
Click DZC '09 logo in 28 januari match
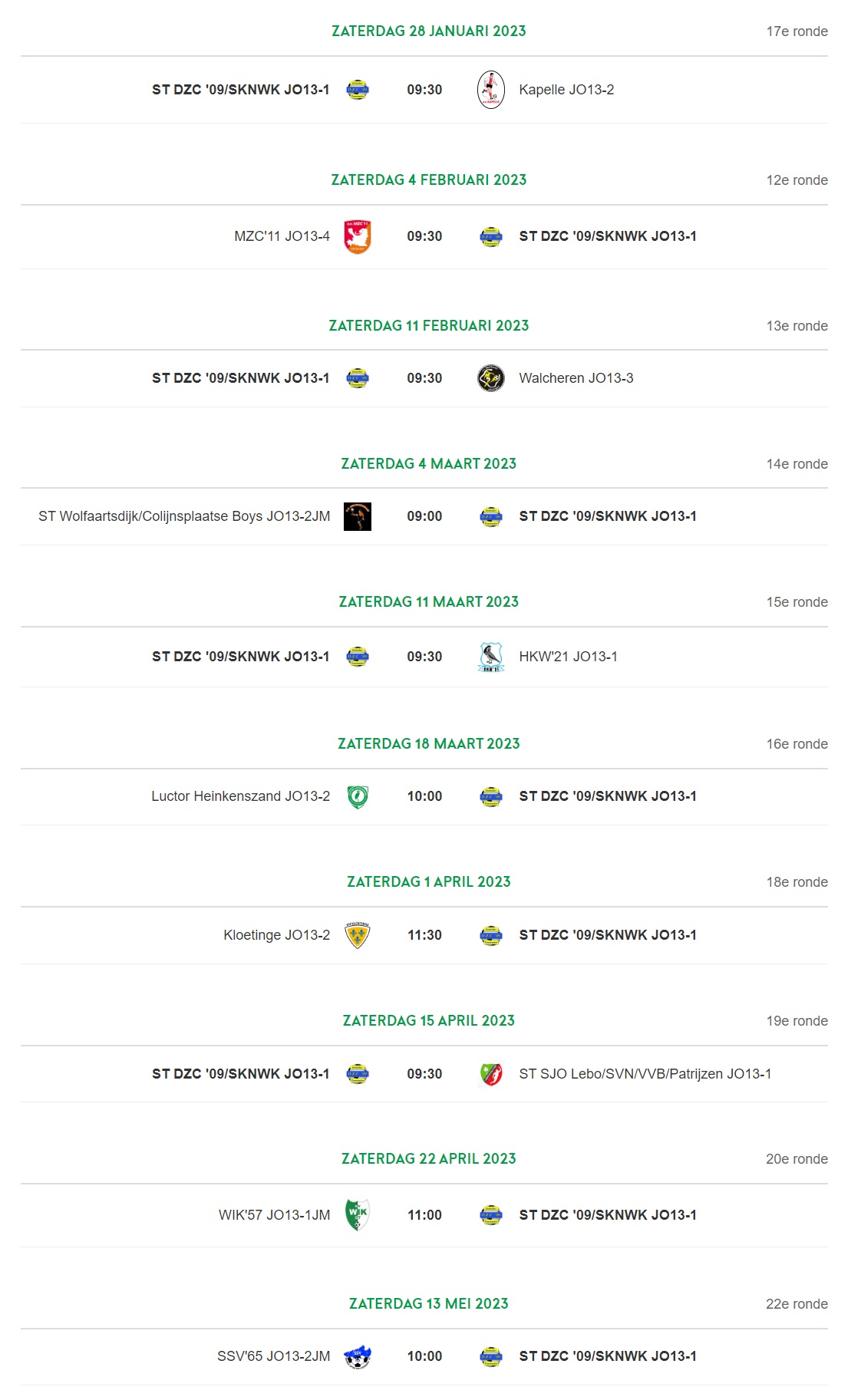pos(358,90)
